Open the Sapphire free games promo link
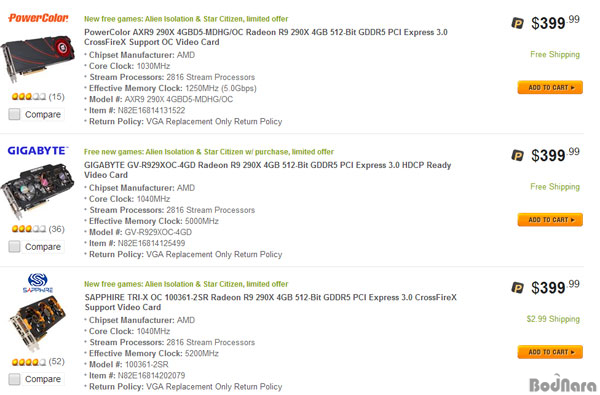The width and height of the screenshot is (600, 395). 186,284
